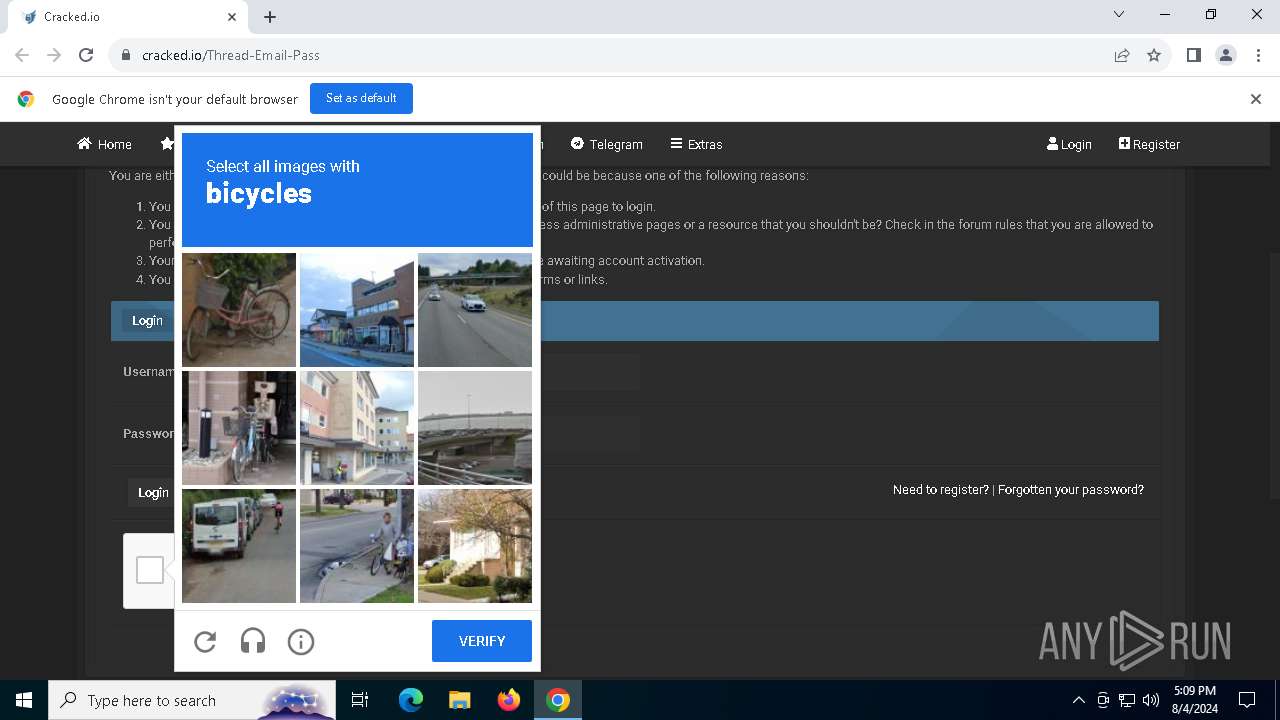Expand the tab search dropdown
Viewport: 1280px width, 720px height.
[x=1119, y=15]
